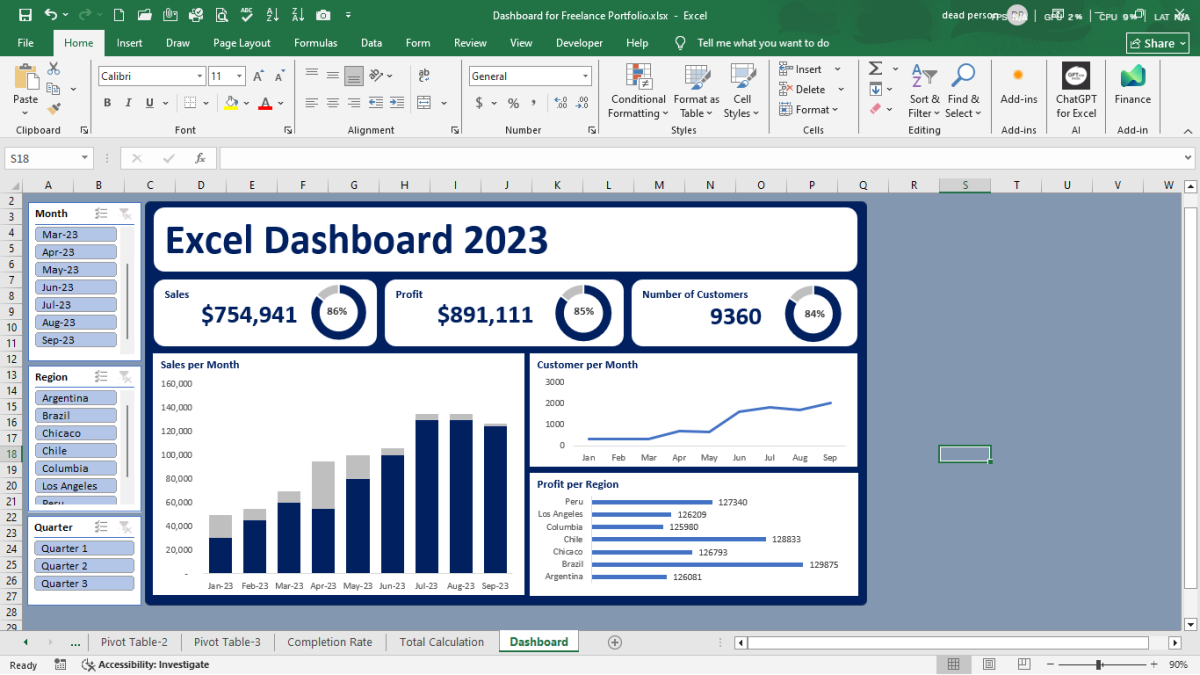Click the Wrap Text icon
1200x675 pixels.
point(423,76)
